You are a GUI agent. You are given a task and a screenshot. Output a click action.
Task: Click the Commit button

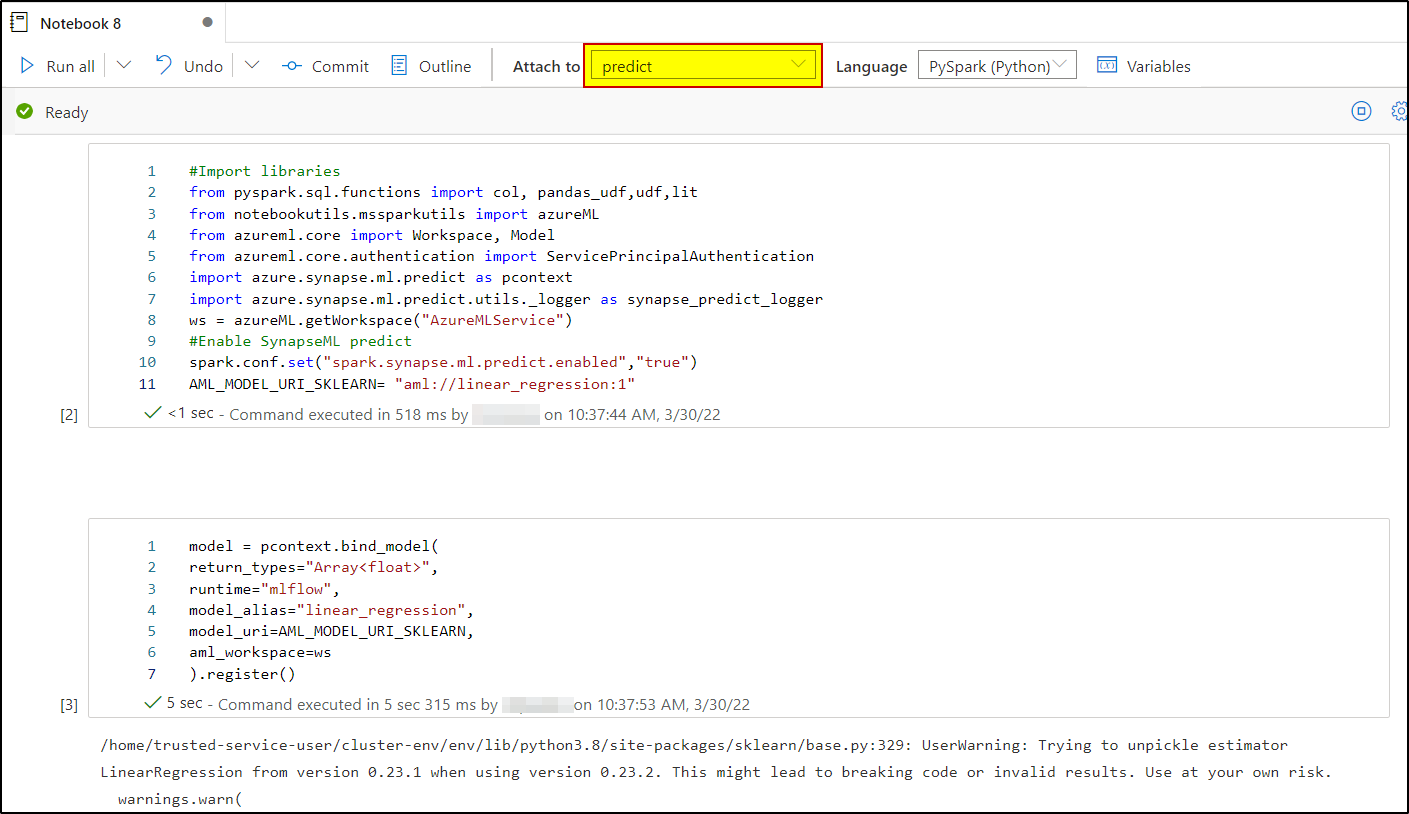coord(326,66)
